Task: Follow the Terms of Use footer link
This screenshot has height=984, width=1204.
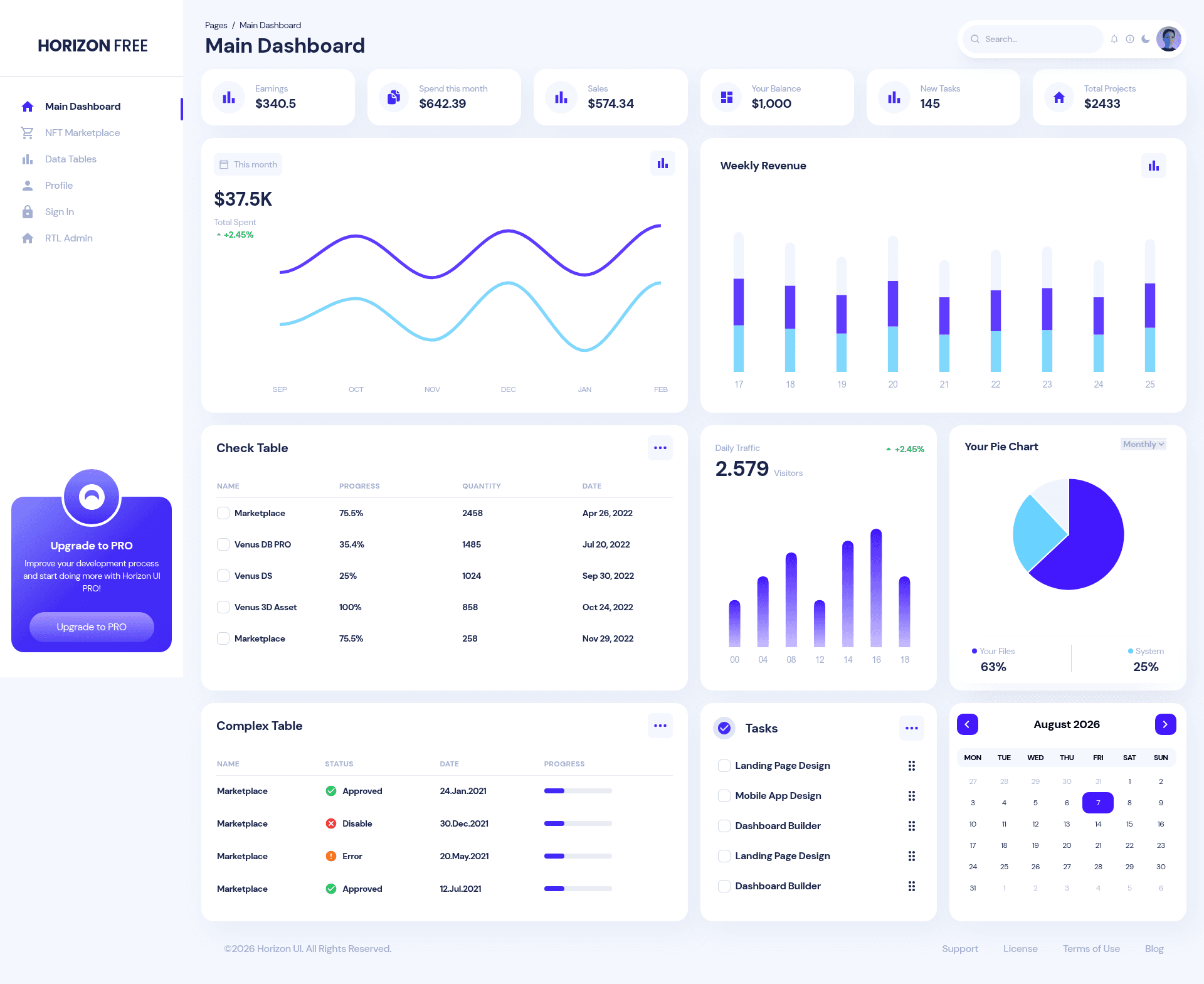Action: pyautogui.click(x=1091, y=949)
